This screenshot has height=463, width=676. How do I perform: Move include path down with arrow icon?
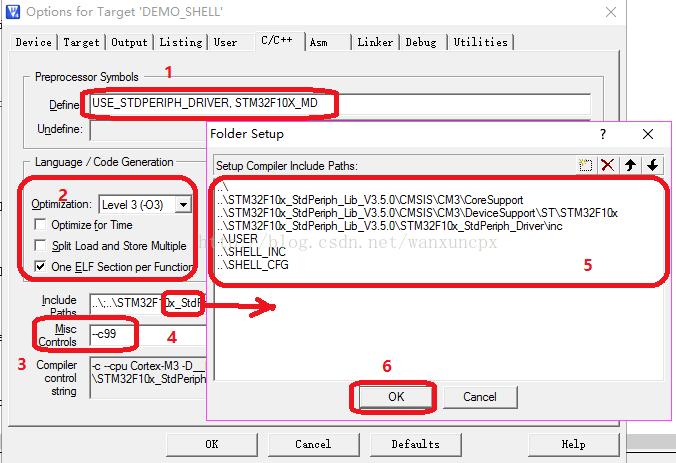tap(653, 165)
